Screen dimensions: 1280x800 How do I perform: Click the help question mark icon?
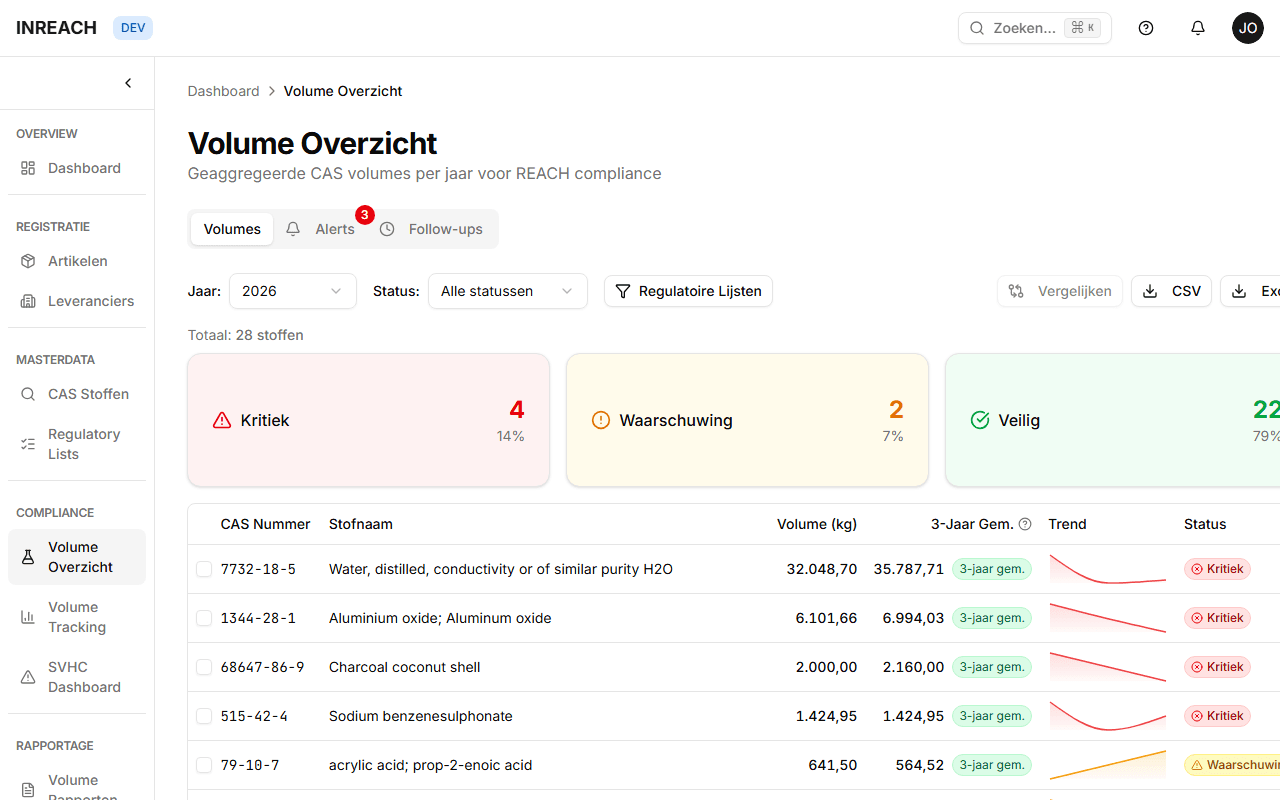pos(1146,28)
